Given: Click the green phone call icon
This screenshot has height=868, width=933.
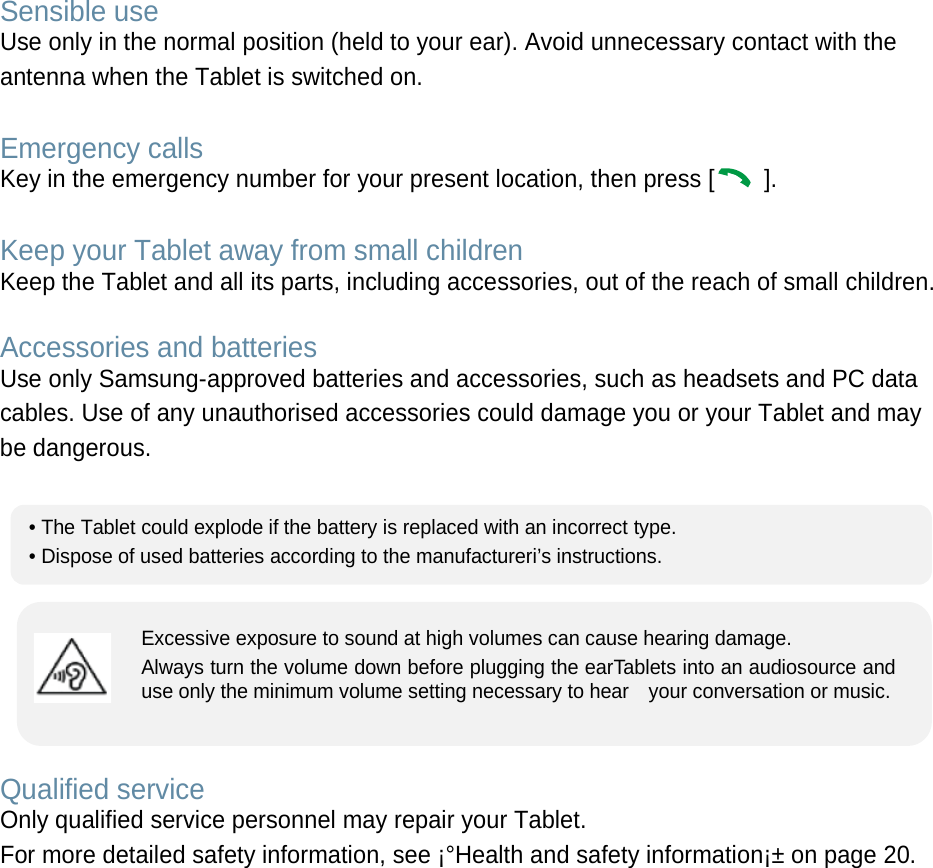Looking at the screenshot, I should coord(734,179).
